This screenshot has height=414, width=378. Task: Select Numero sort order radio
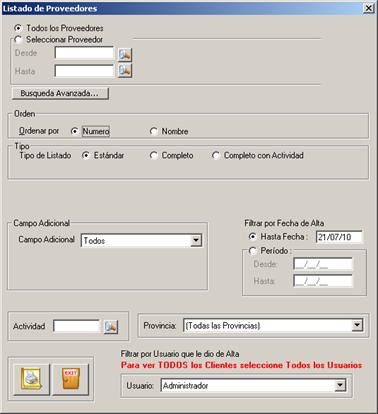click(x=75, y=131)
